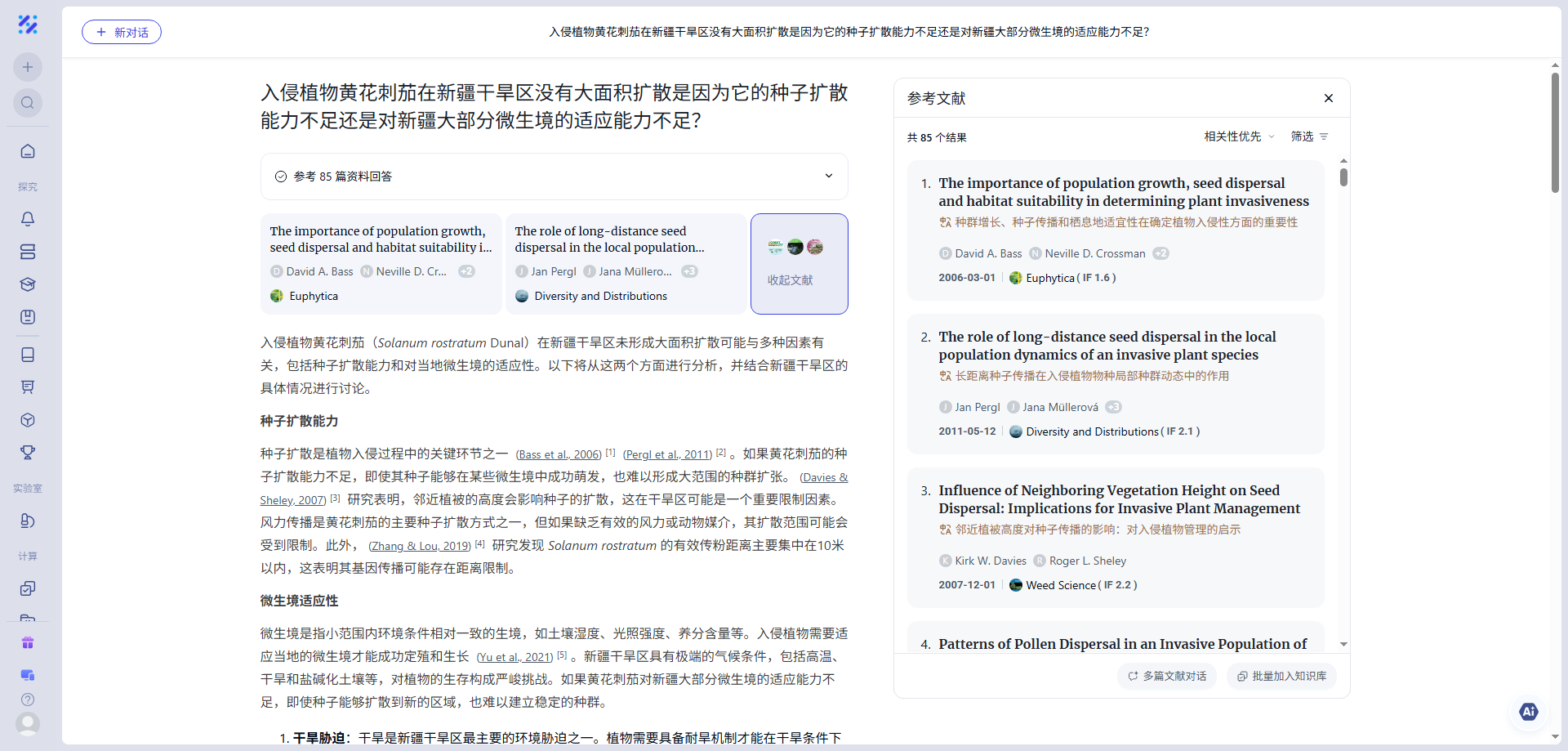The width and height of the screenshot is (1568, 751).
Task: Open the floating AI assistant button
Action: (x=1528, y=712)
